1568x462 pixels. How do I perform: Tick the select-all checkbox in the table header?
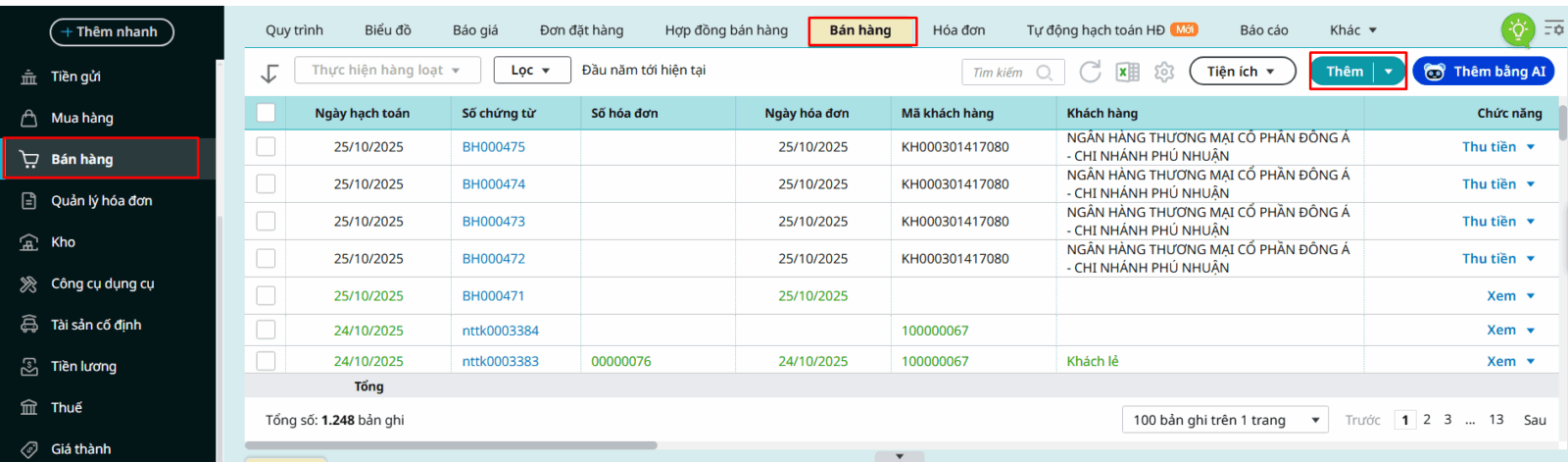pyautogui.click(x=266, y=113)
